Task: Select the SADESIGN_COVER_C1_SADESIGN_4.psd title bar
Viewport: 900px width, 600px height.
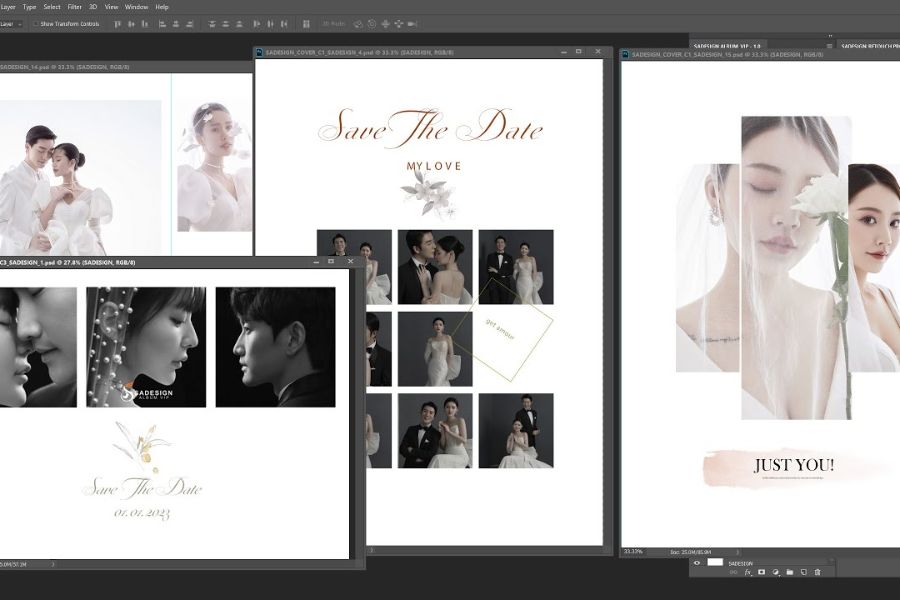Action: (x=400, y=51)
